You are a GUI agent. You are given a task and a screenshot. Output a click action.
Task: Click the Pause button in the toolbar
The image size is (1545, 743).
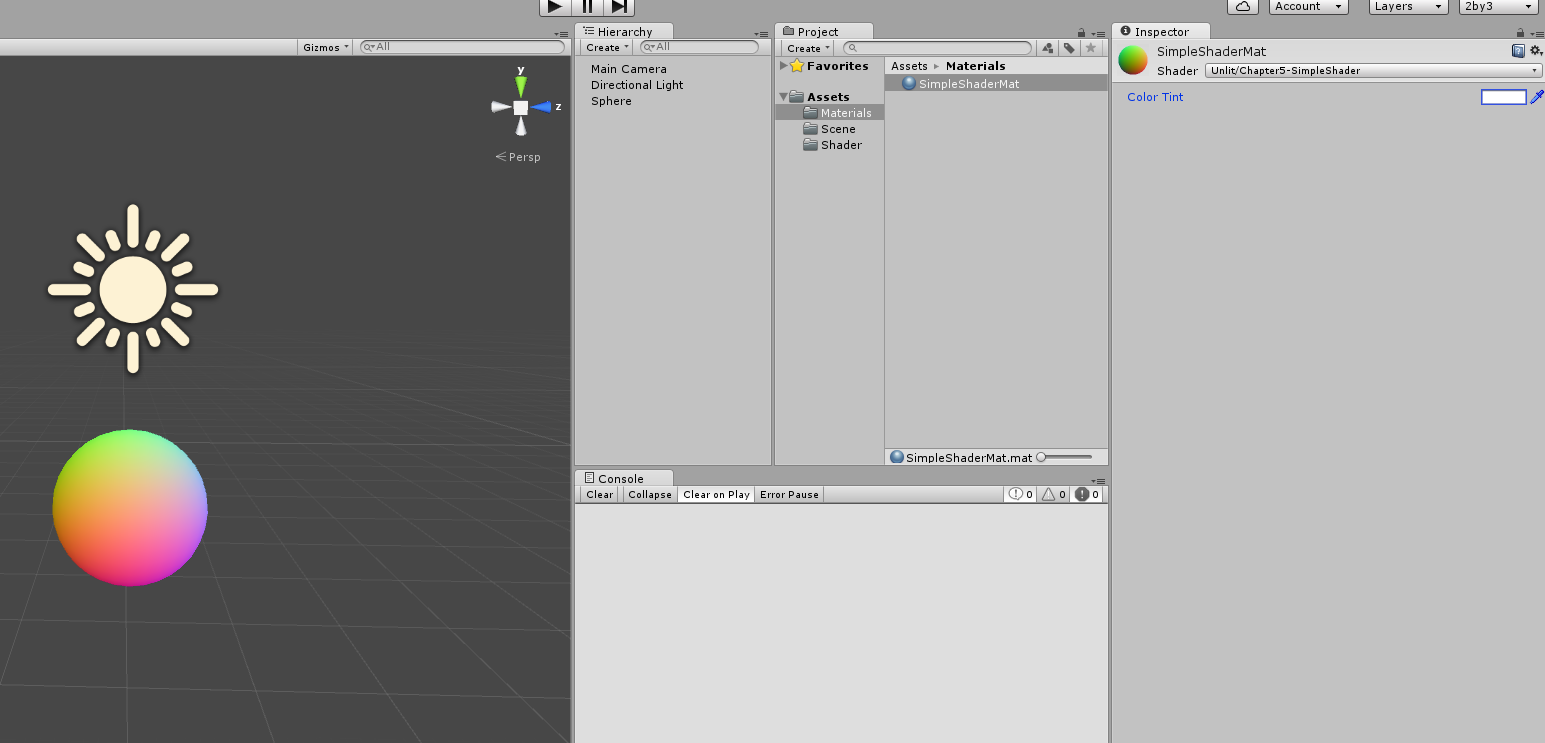[x=587, y=7]
